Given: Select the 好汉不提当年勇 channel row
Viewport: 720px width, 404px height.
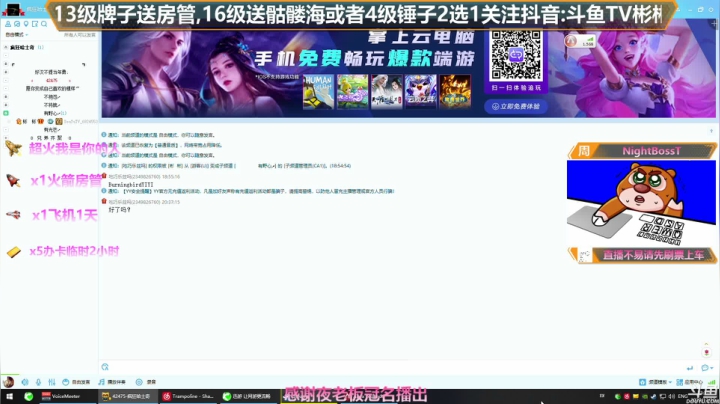Looking at the screenshot, I should 51,72.
